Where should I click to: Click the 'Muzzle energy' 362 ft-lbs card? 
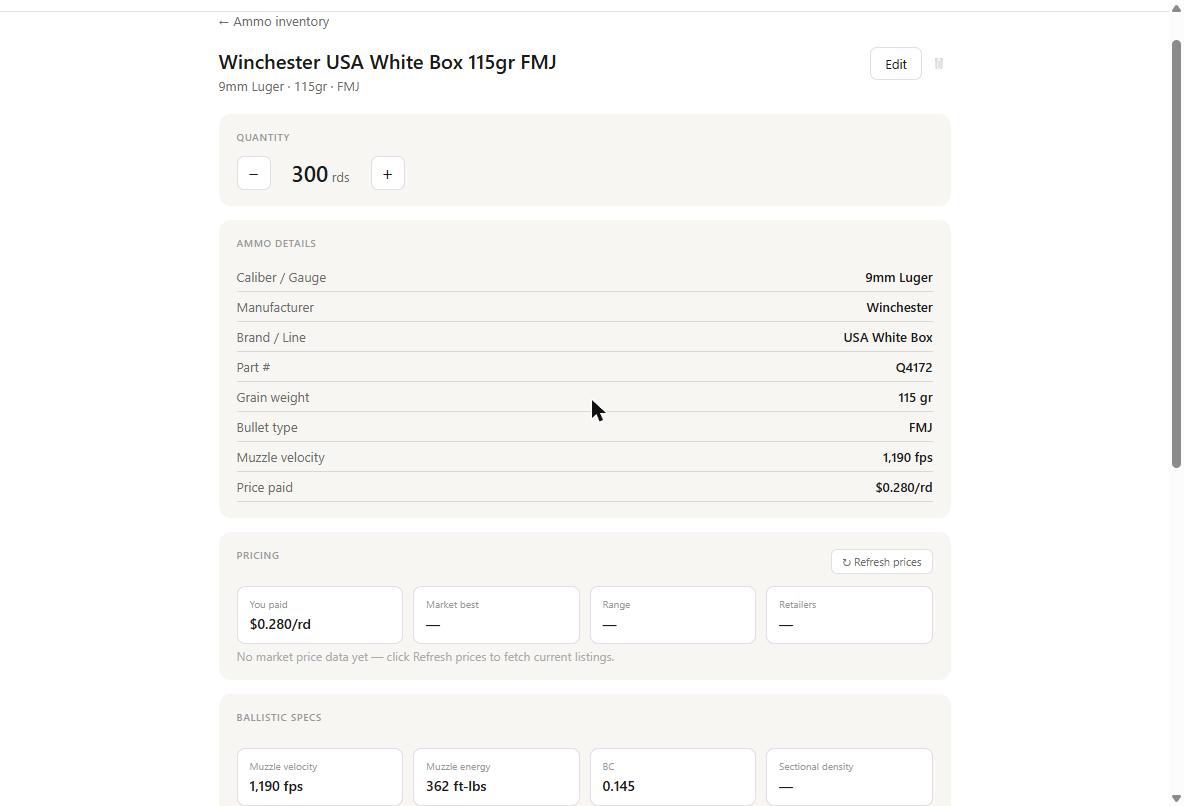(x=496, y=777)
